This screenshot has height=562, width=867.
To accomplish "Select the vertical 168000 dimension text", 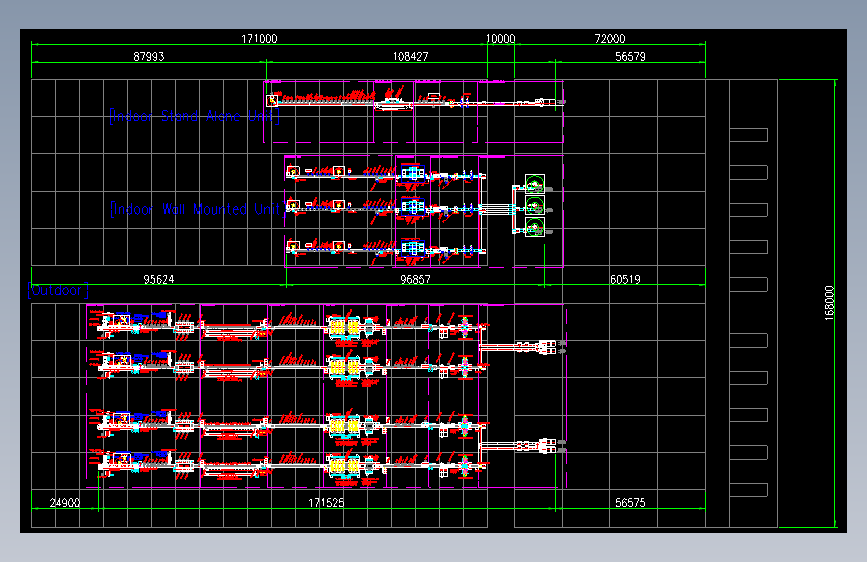I will (829, 303).
